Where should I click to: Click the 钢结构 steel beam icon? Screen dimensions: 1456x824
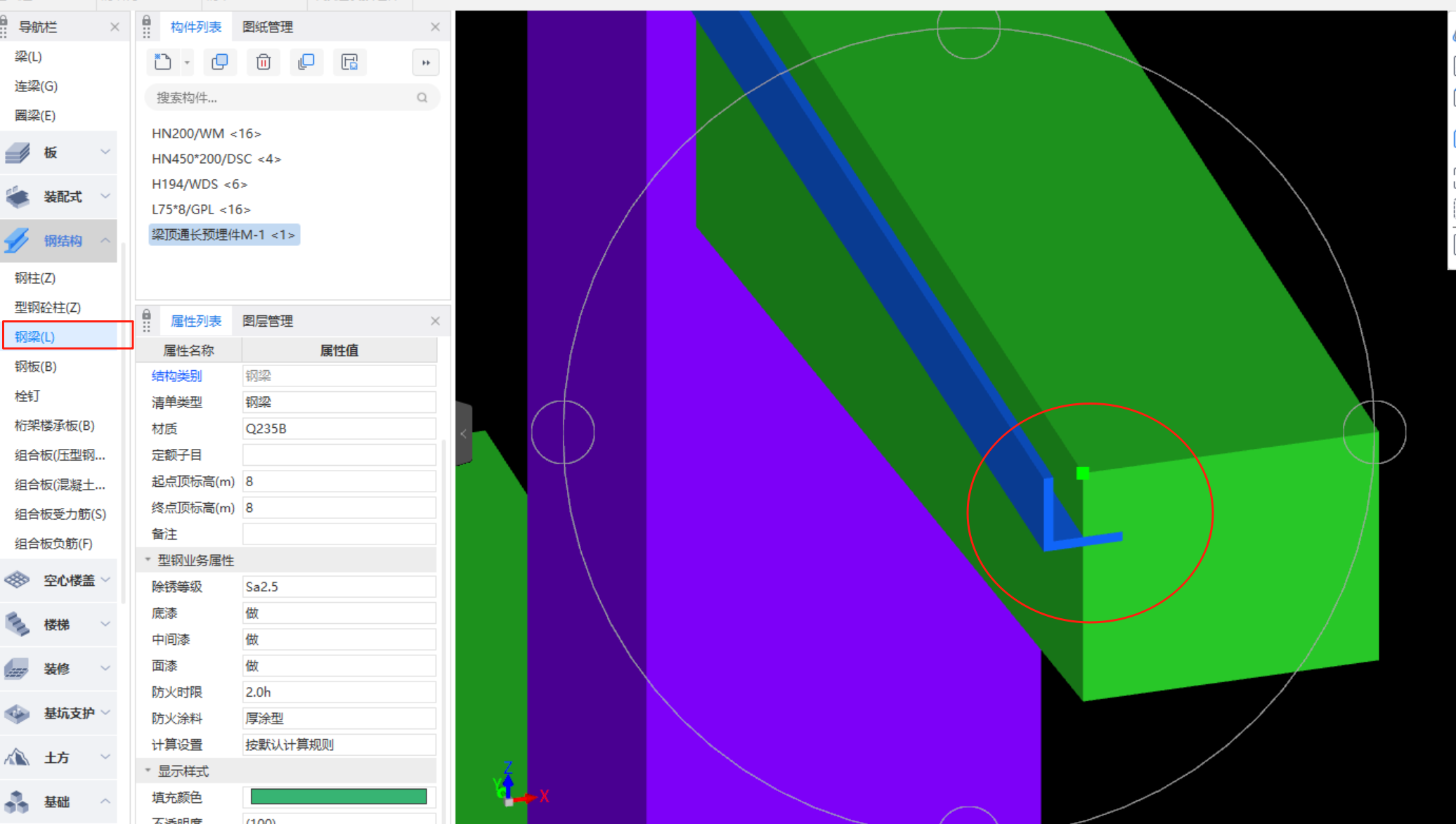coord(18,241)
